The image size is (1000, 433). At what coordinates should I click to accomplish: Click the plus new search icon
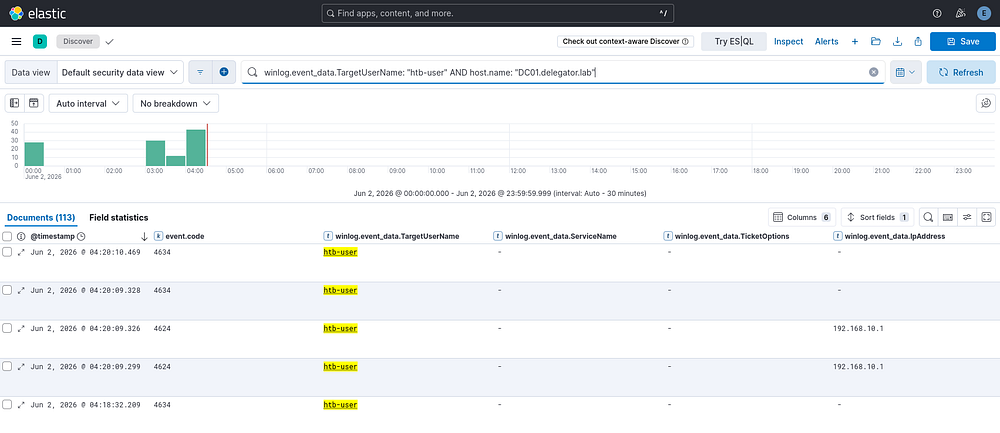(x=855, y=41)
